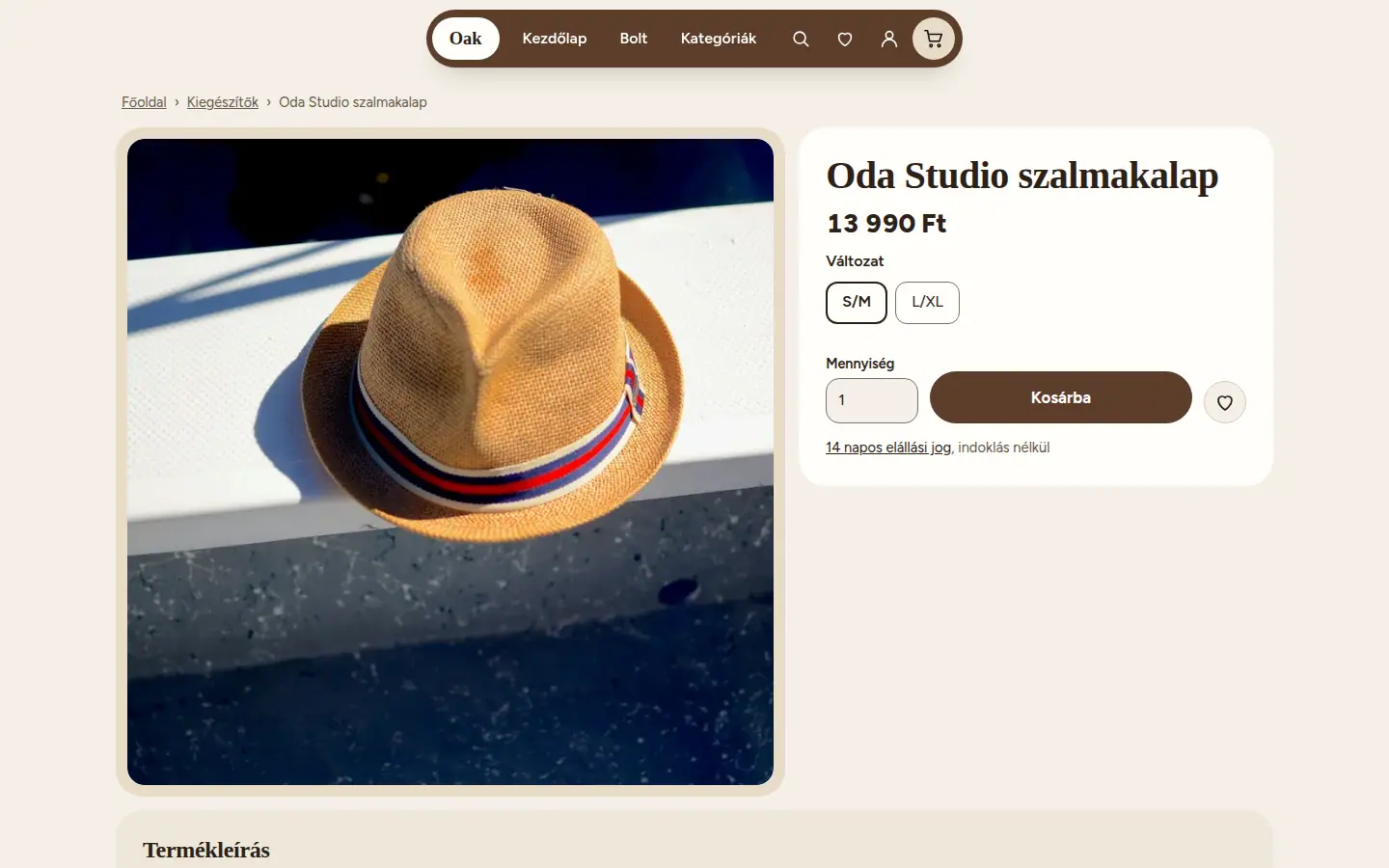Select the L/XL size variant
This screenshot has width=1389, height=868.
coord(927,302)
